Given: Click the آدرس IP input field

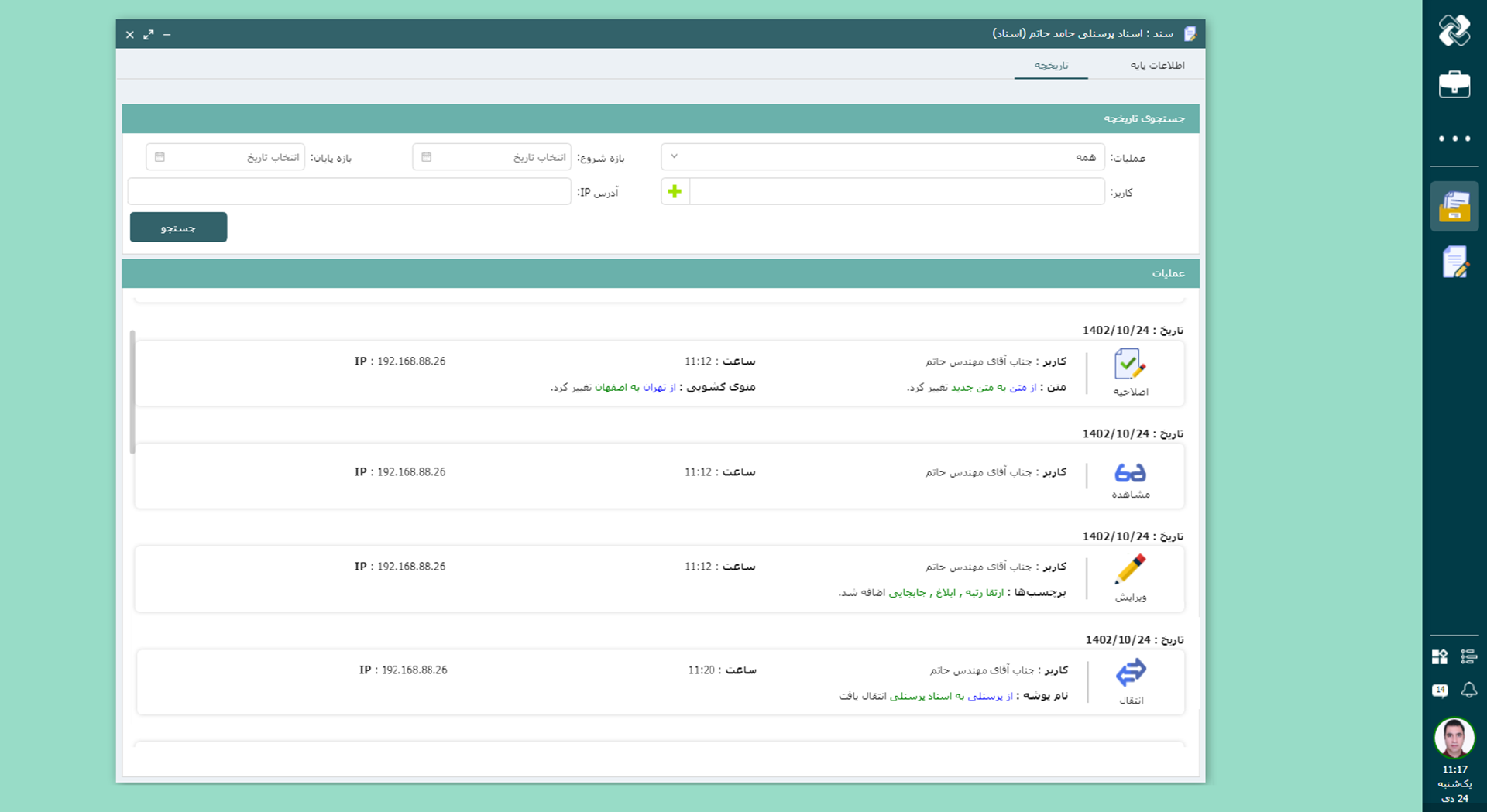Looking at the screenshot, I should (x=349, y=191).
